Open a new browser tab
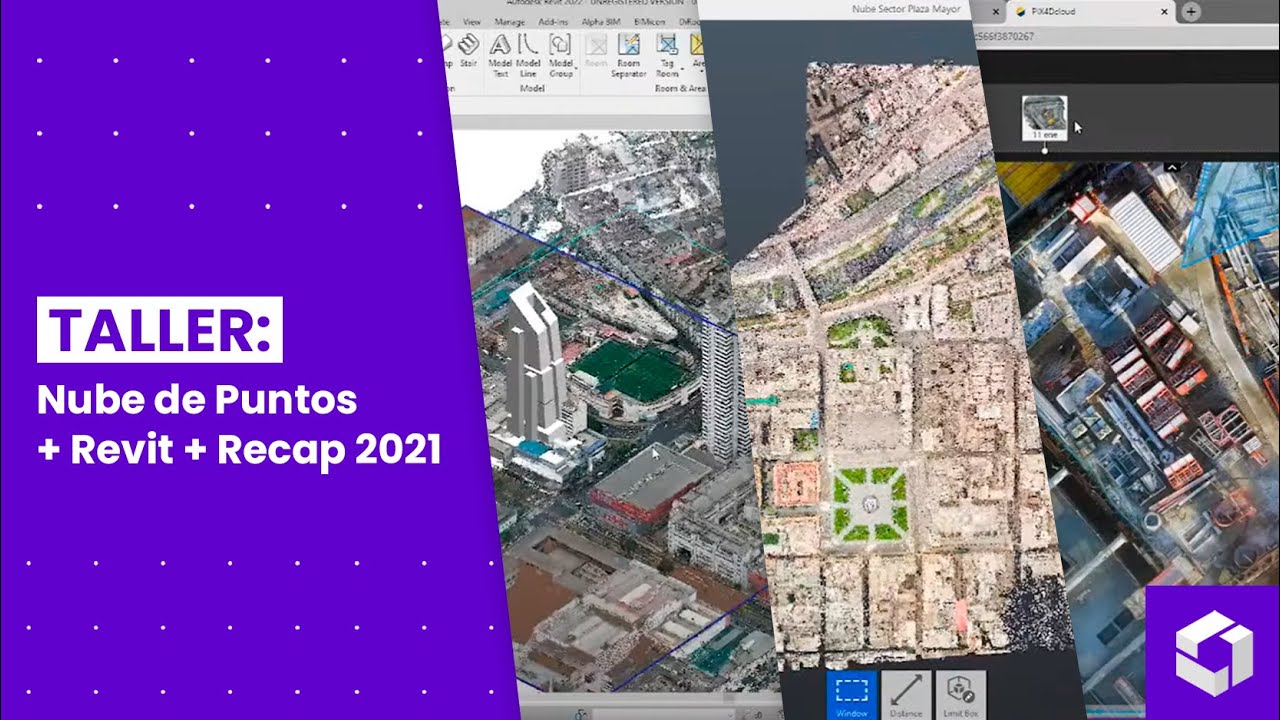 pos(1191,12)
